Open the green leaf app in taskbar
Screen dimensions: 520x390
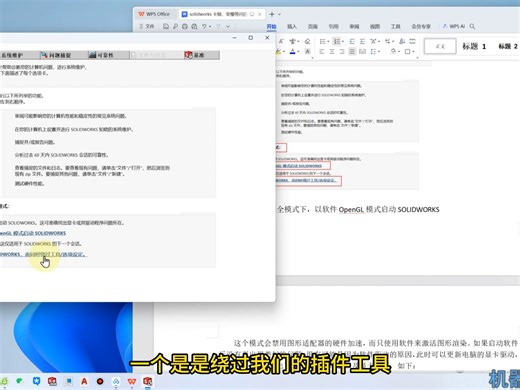click(19, 381)
